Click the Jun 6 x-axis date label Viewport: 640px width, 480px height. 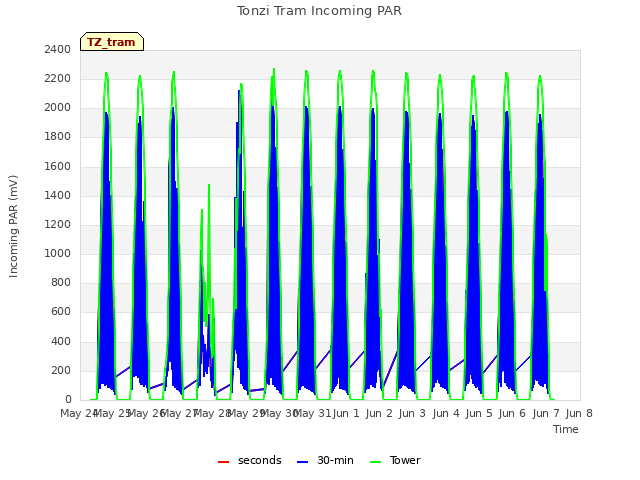(x=512, y=413)
